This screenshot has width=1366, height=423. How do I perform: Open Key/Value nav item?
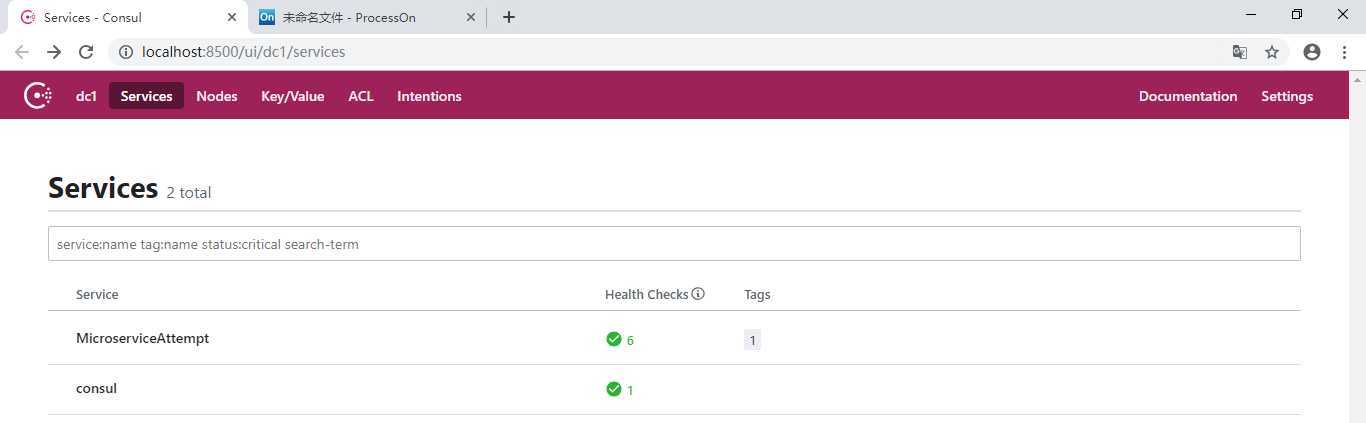(293, 96)
